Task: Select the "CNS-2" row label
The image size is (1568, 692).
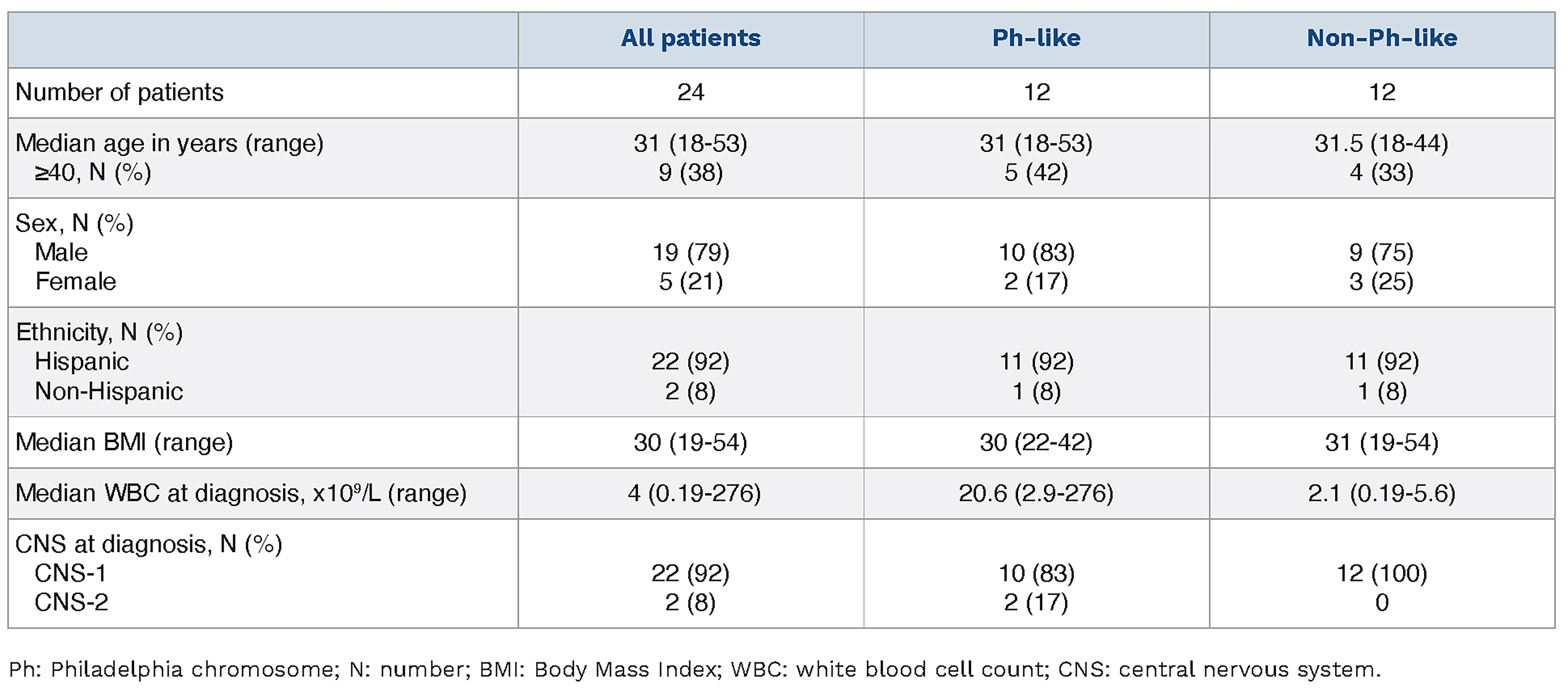Action: click(x=71, y=603)
